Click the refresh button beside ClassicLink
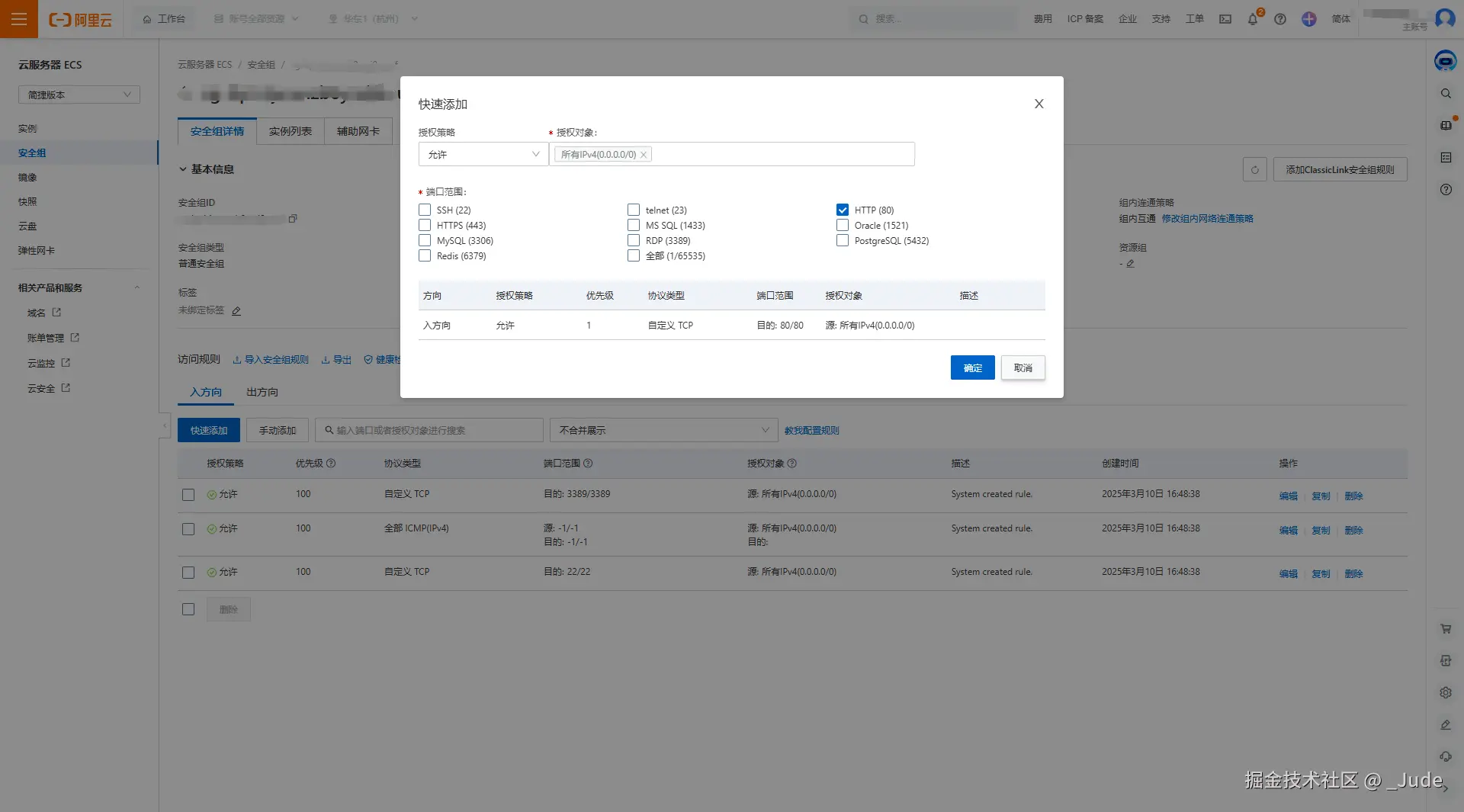This screenshot has height=812, width=1464. point(1254,169)
